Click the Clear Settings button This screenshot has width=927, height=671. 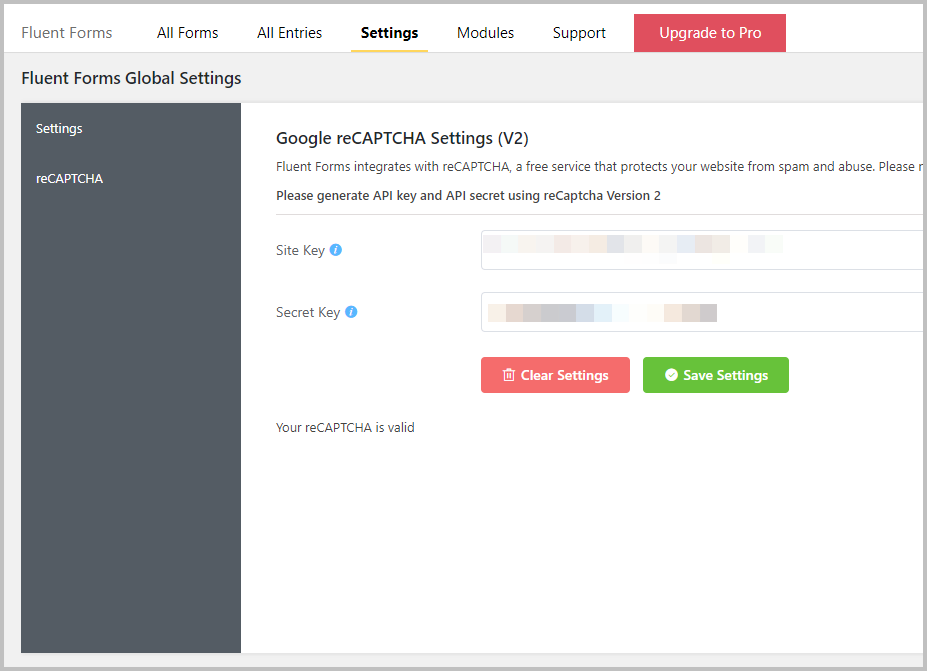pos(555,375)
